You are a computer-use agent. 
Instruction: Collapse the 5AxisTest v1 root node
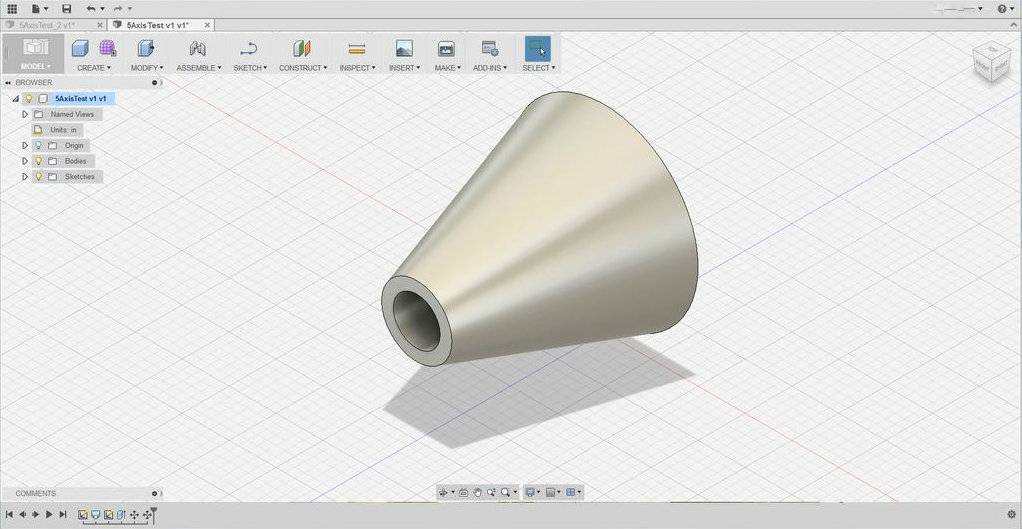click(x=16, y=98)
